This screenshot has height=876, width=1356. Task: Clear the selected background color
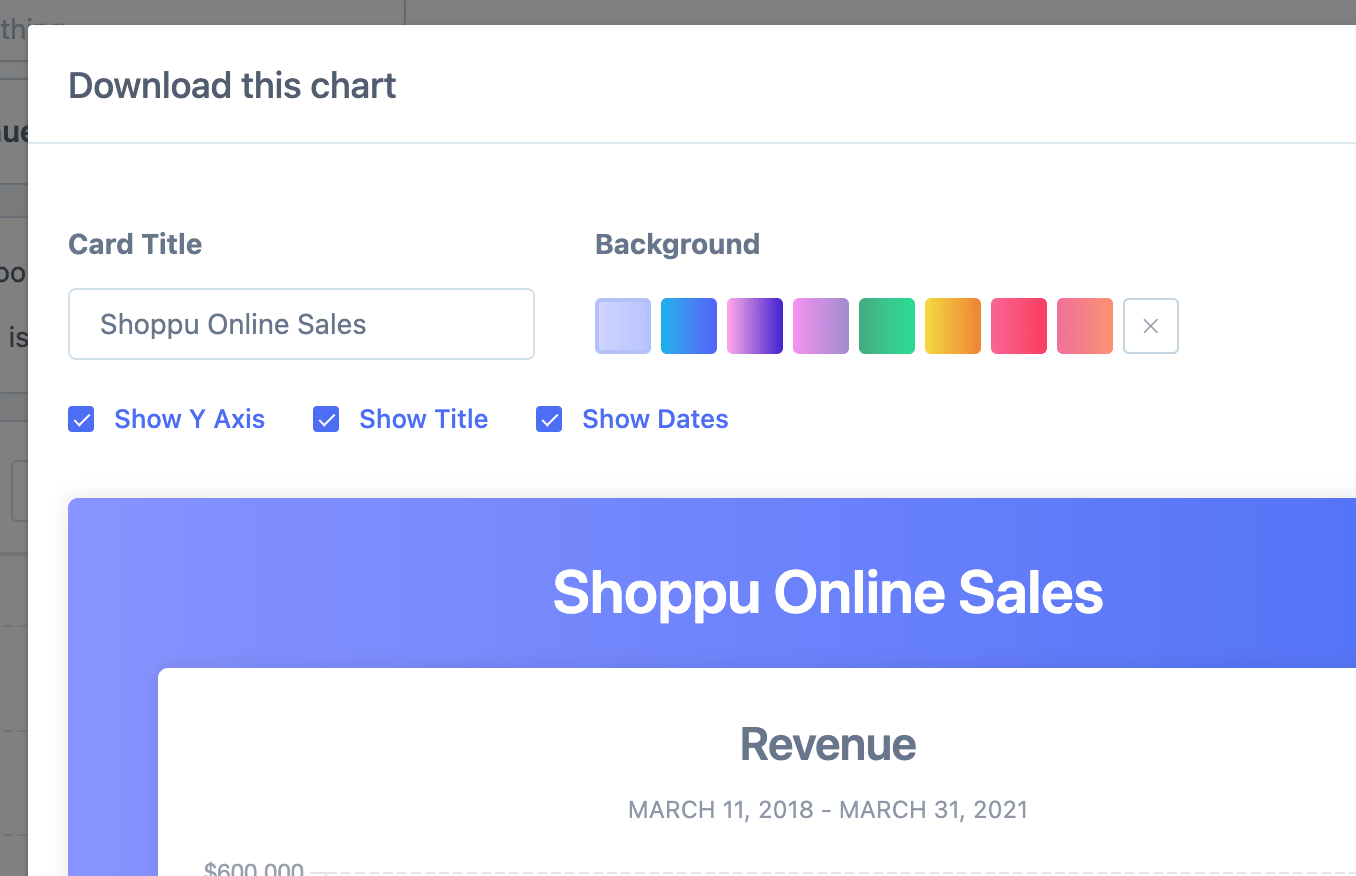[1150, 325]
